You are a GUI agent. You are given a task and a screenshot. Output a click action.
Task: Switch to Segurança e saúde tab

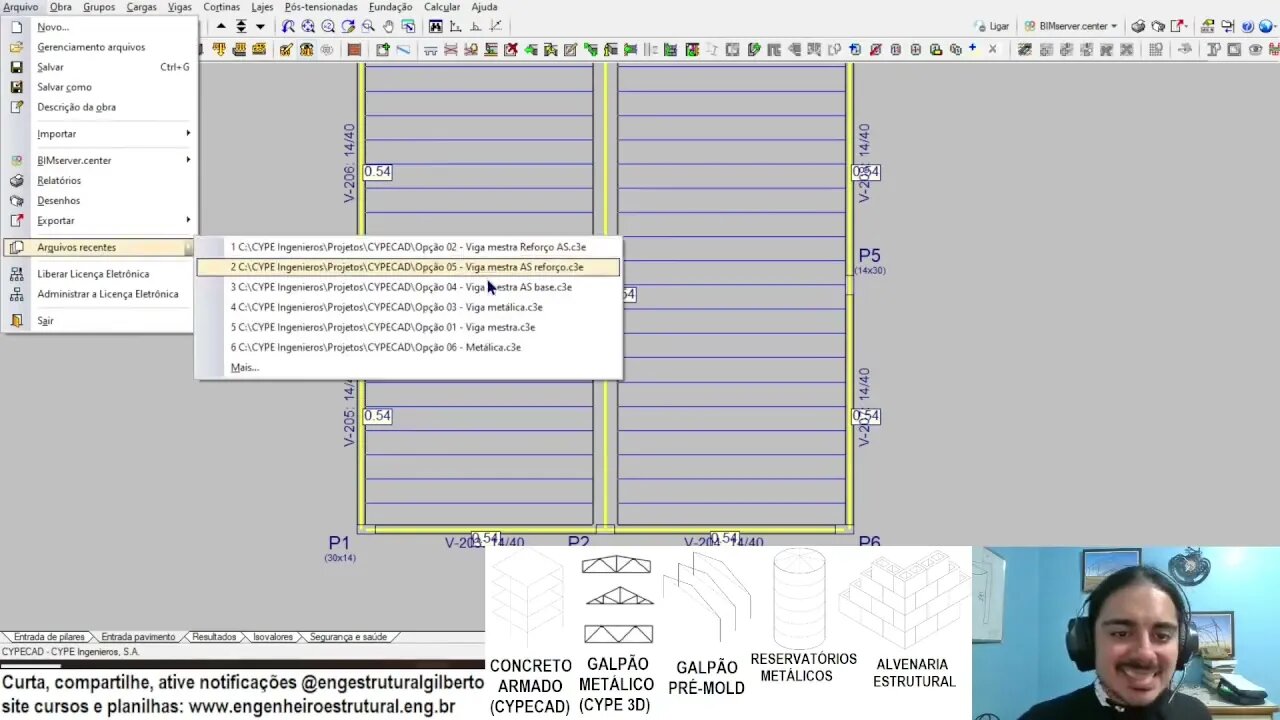click(x=348, y=637)
